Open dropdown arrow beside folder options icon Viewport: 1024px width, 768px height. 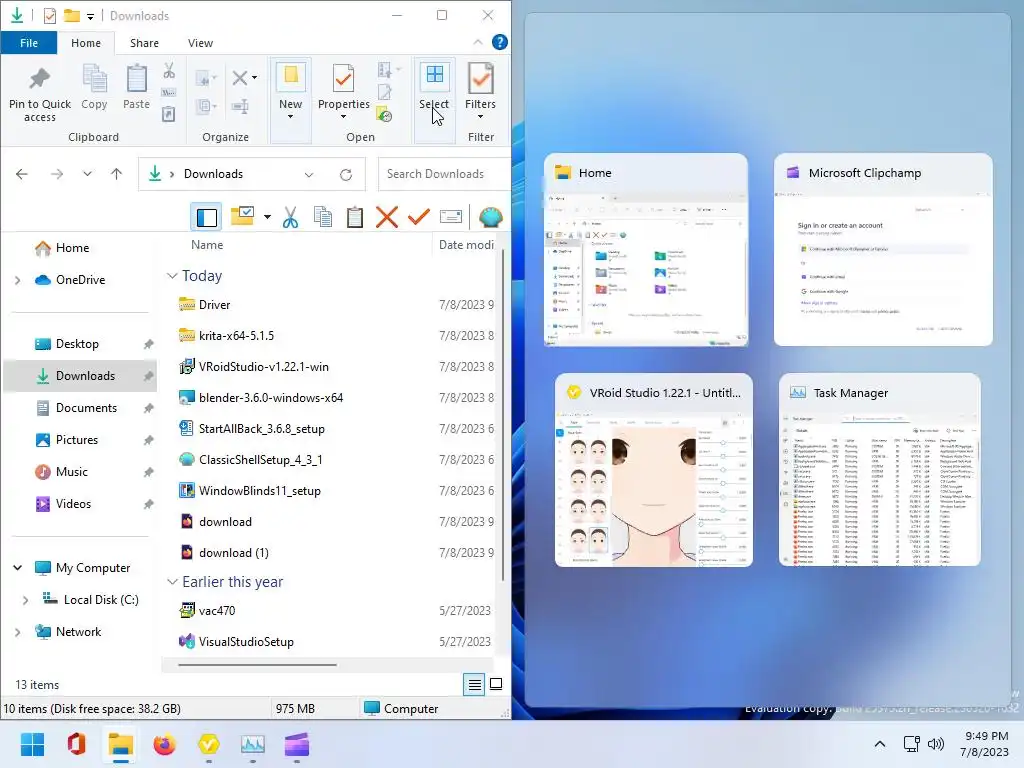click(267, 217)
